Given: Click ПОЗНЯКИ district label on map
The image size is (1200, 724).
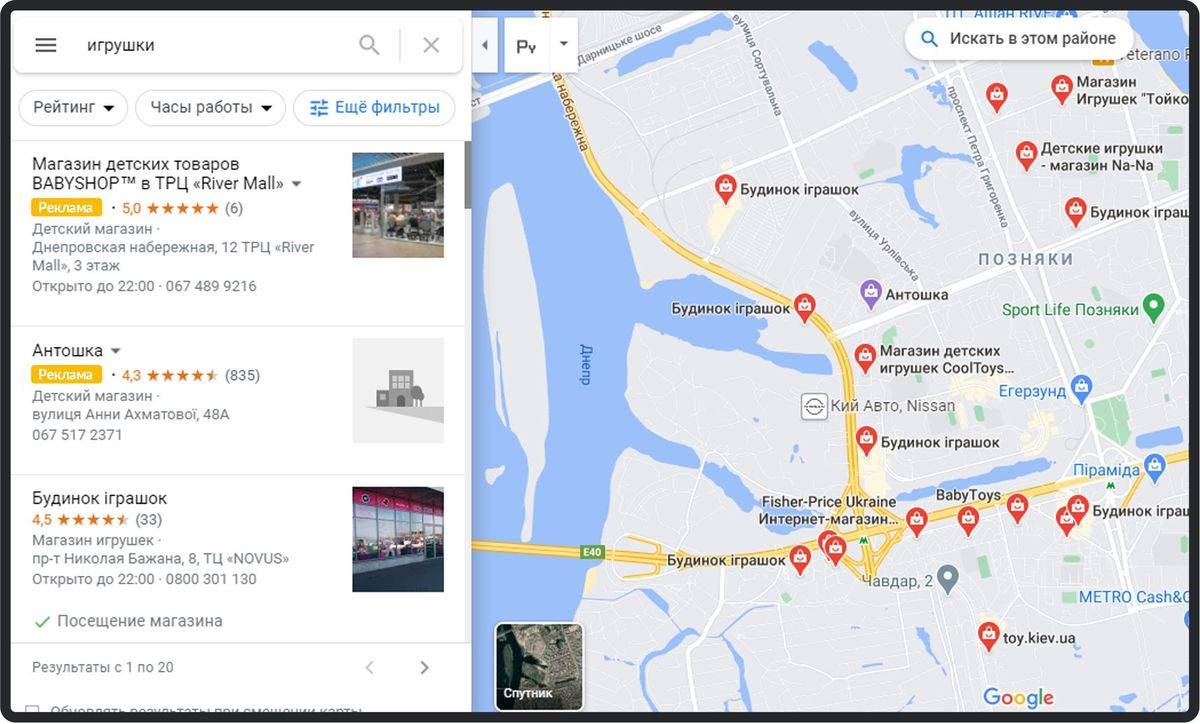Looking at the screenshot, I should (1025, 259).
